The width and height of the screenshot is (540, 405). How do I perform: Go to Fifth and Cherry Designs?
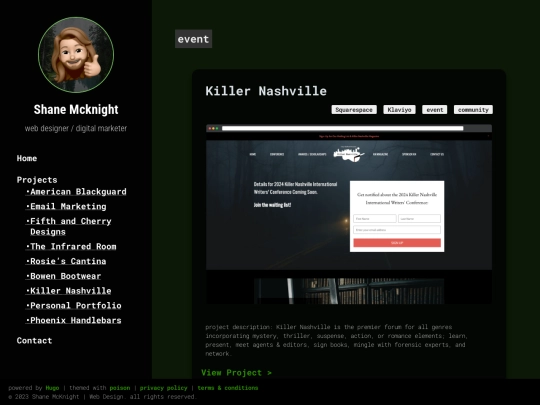point(69,226)
